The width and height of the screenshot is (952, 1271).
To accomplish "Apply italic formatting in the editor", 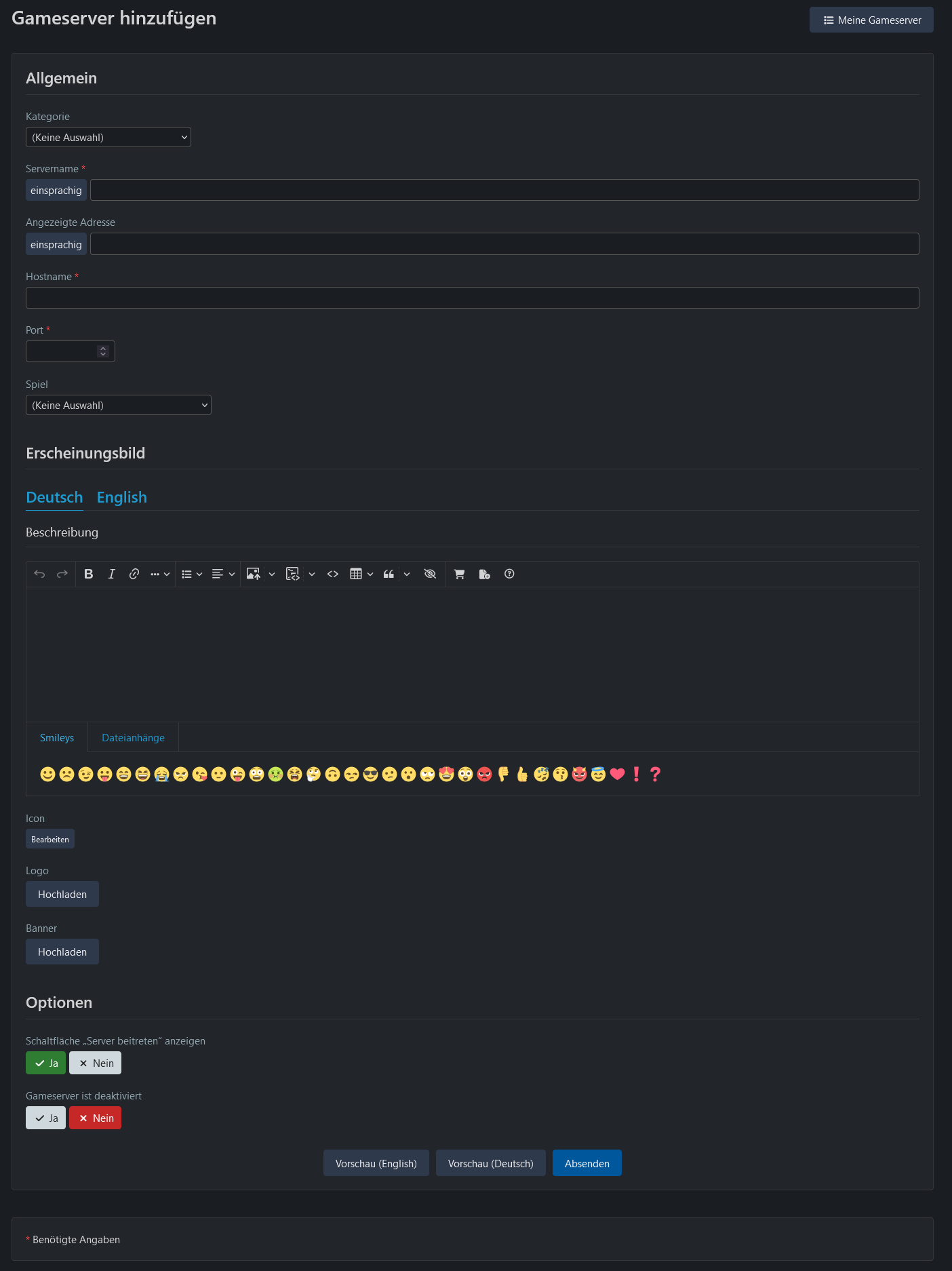I will point(111,574).
